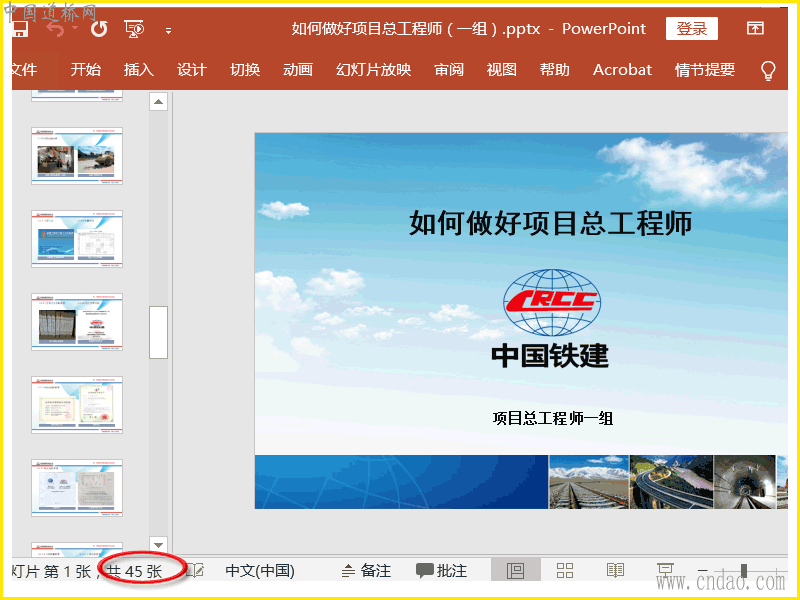The height and width of the screenshot is (600, 800).
Task: Click the 登录 sign-in button
Action: pyautogui.click(x=691, y=29)
